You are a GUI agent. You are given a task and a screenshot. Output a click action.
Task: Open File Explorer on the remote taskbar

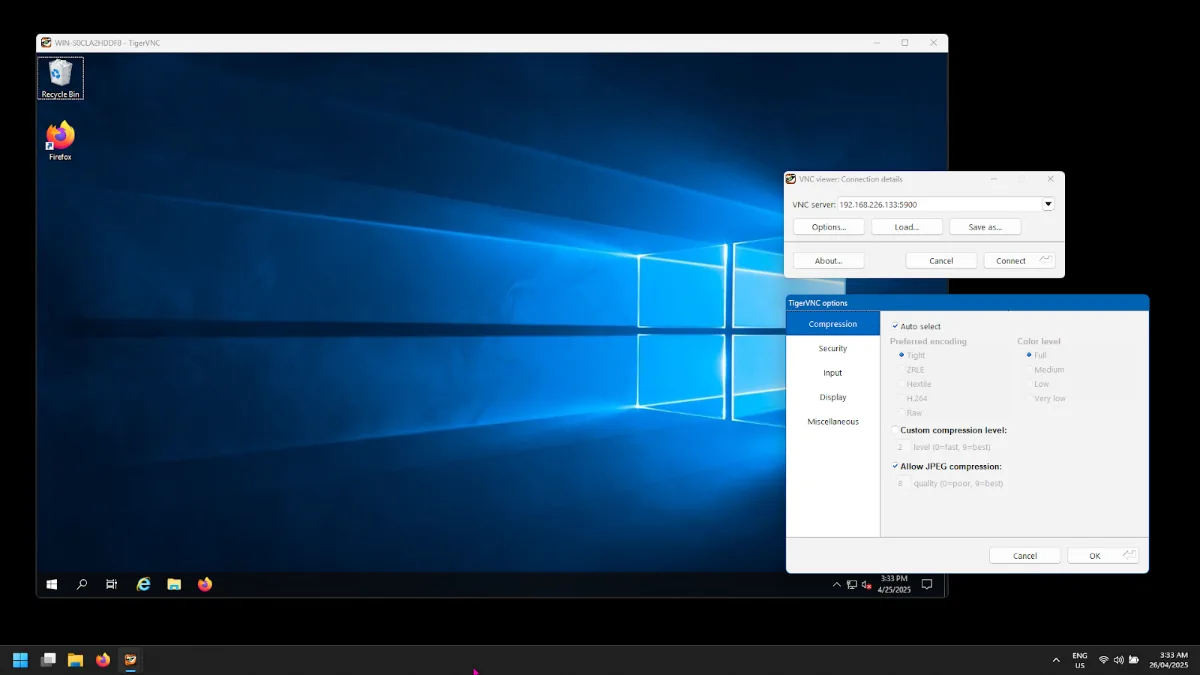coord(174,584)
